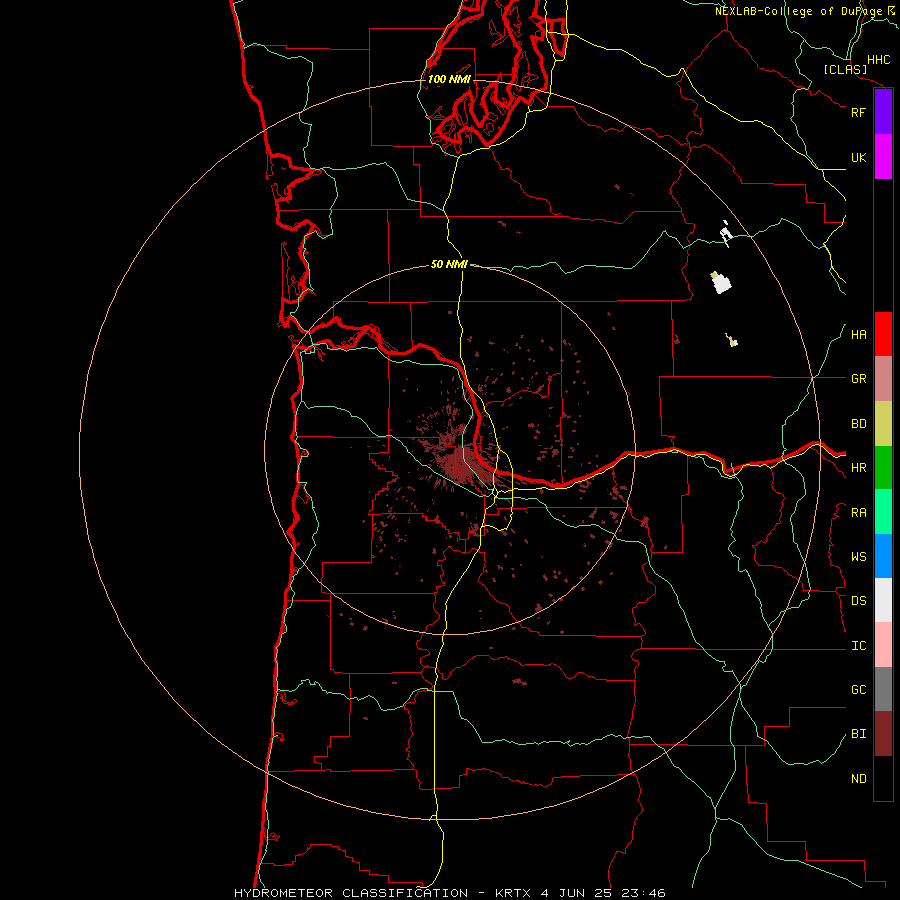Click the BI dark red legend swatch
900x900 pixels.
click(x=883, y=734)
